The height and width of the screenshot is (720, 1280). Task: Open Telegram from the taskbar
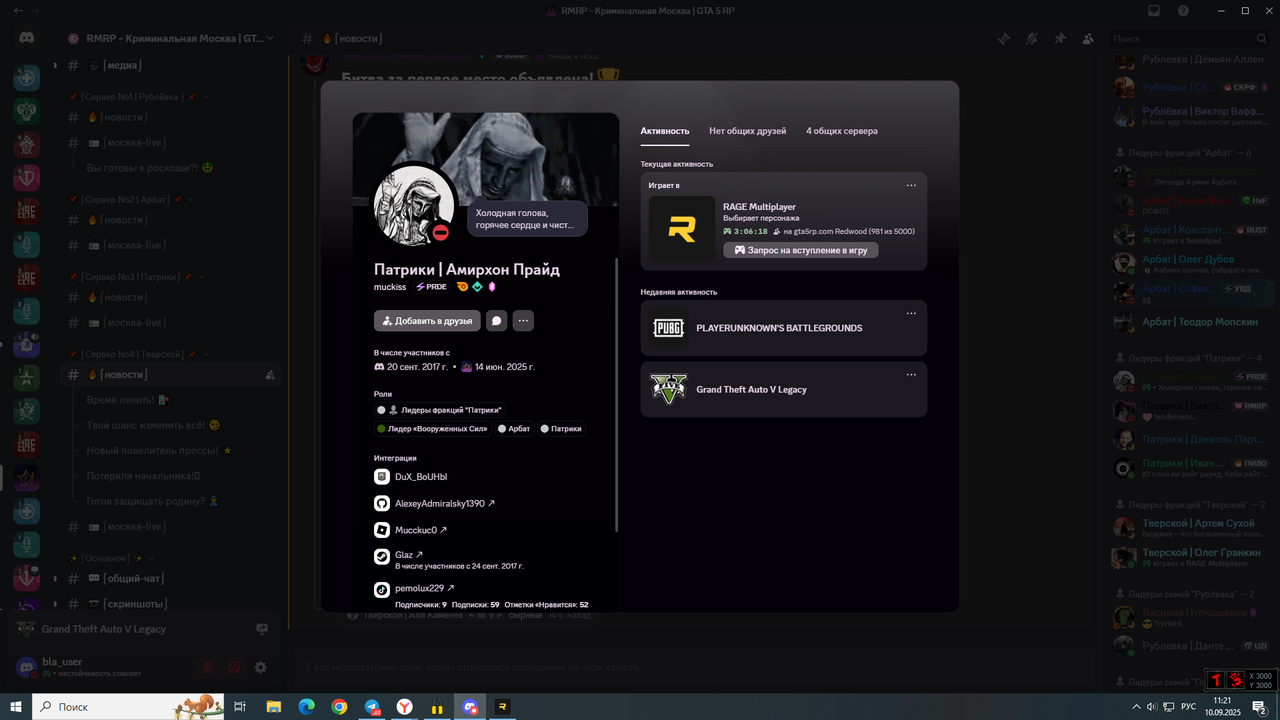pyautogui.click(x=372, y=707)
